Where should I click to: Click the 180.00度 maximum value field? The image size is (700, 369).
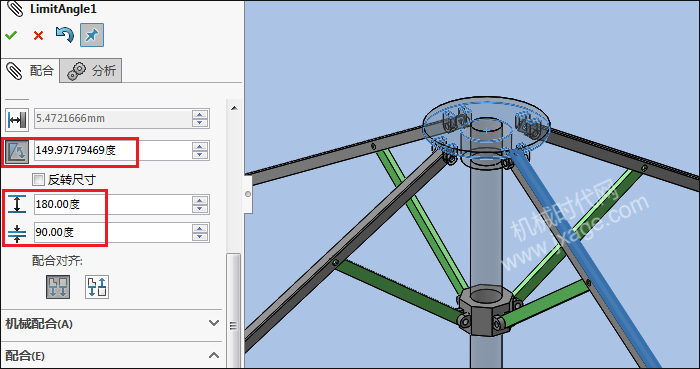coord(113,204)
